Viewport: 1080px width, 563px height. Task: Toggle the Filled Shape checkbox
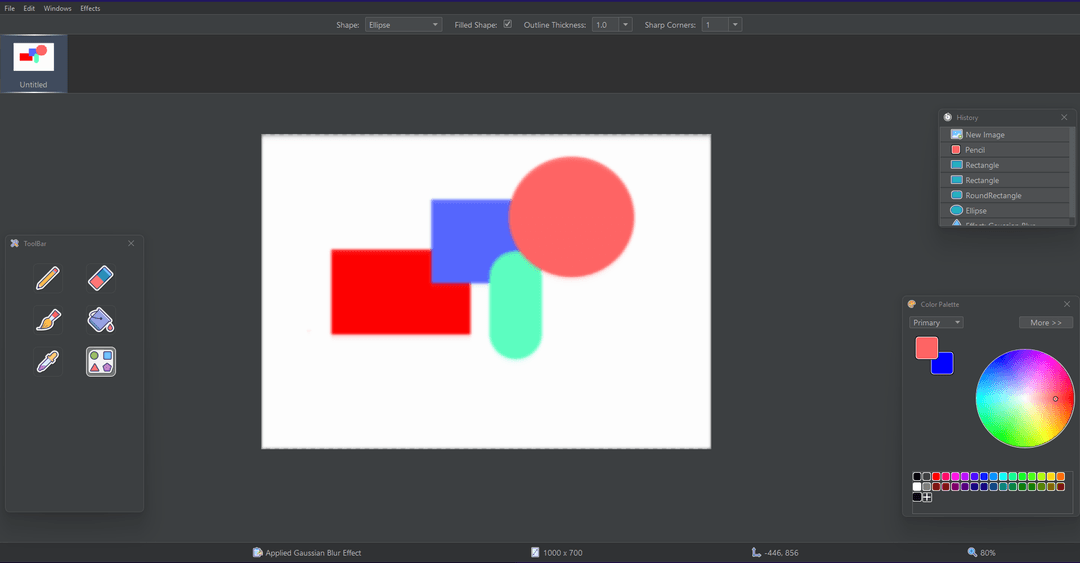508,24
